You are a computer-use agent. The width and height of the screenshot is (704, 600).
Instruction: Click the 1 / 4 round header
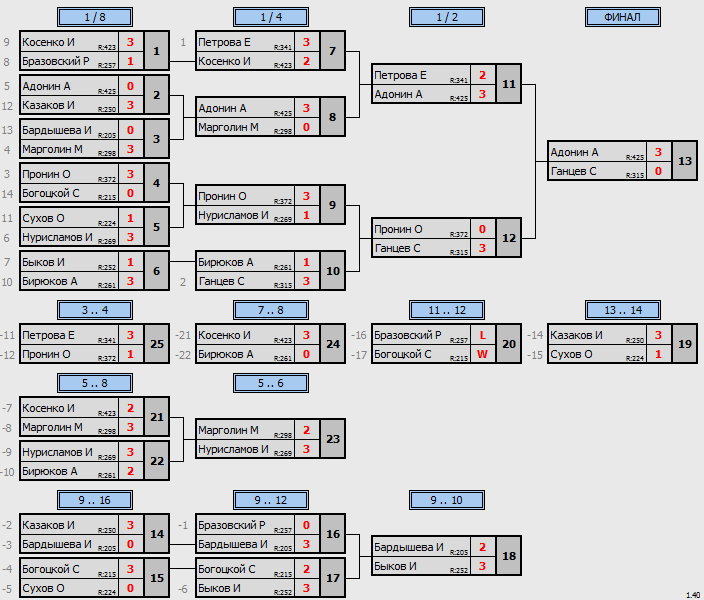click(271, 17)
